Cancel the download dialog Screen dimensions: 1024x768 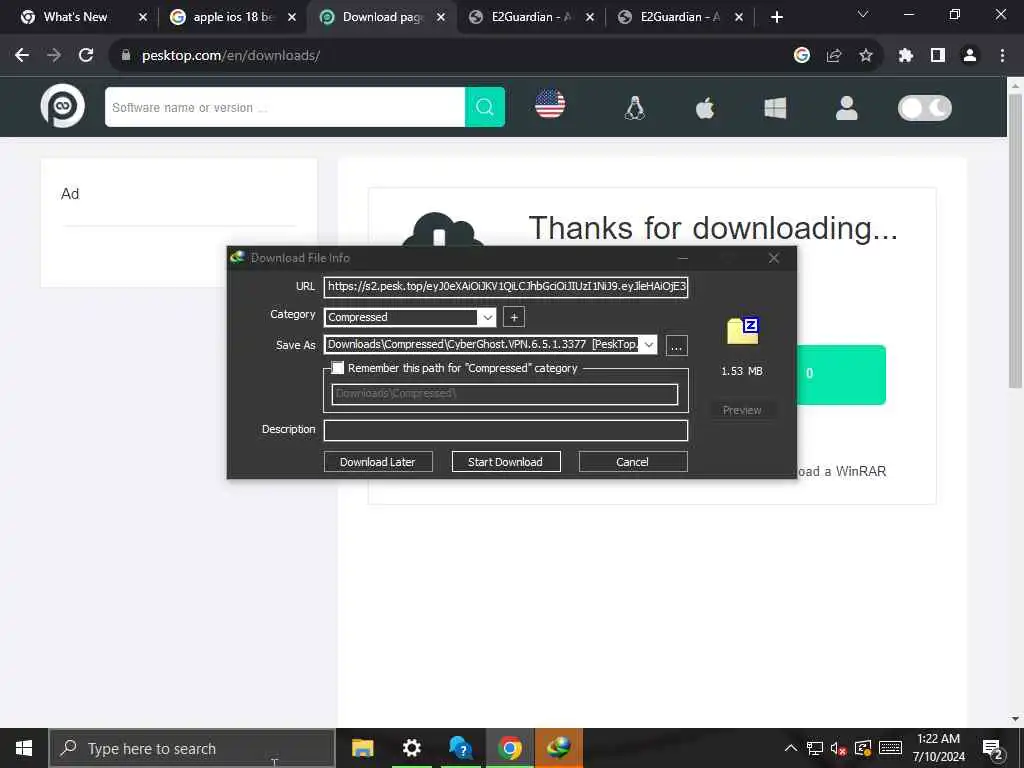[x=633, y=462]
